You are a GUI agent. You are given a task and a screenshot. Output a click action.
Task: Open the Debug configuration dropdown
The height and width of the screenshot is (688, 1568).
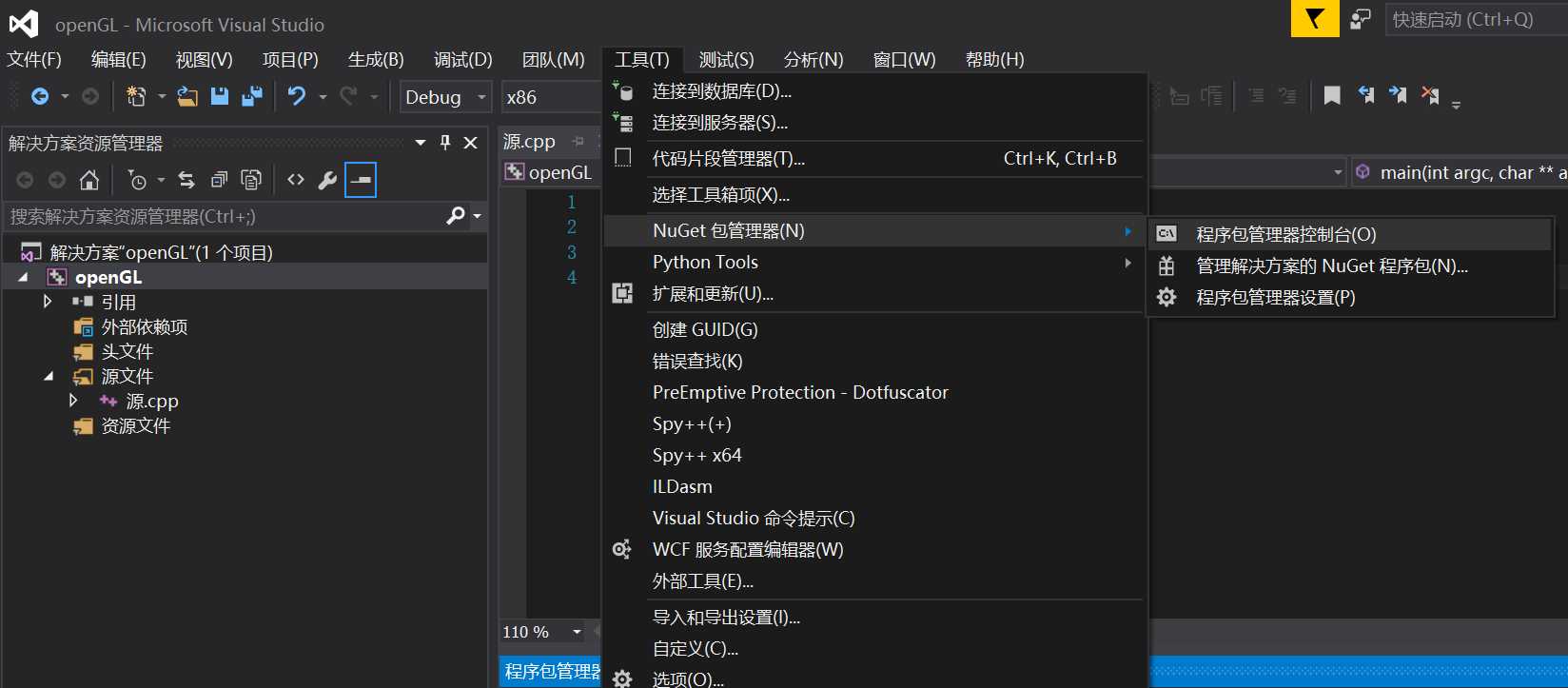coord(444,97)
